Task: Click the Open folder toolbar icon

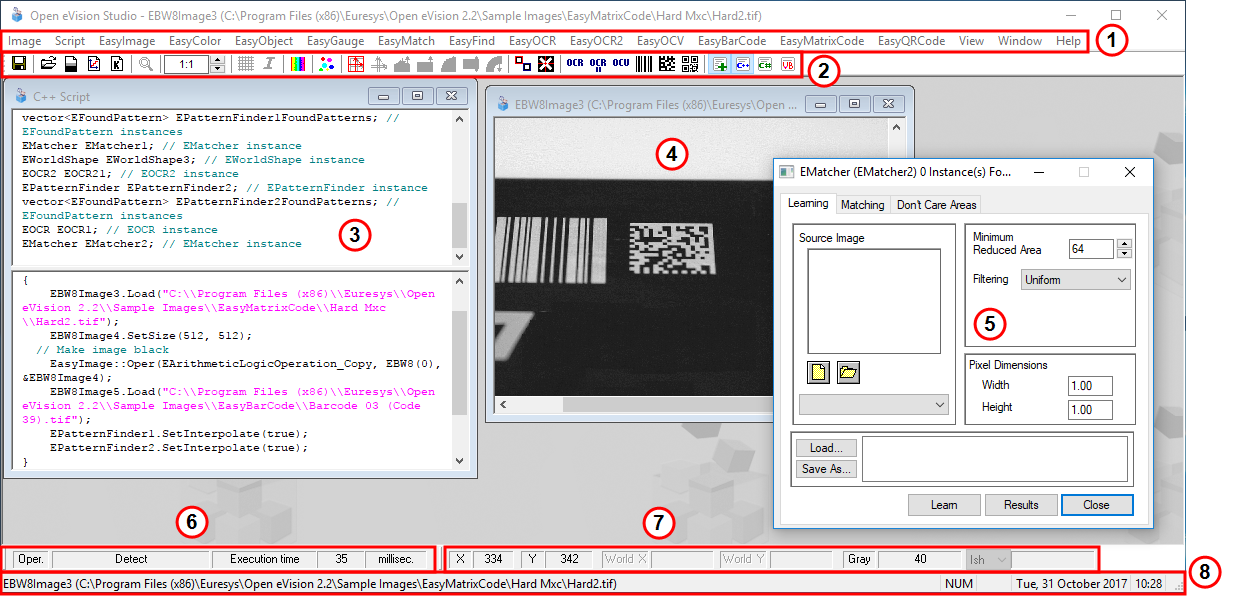Action: pyautogui.click(x=47, y=64)
